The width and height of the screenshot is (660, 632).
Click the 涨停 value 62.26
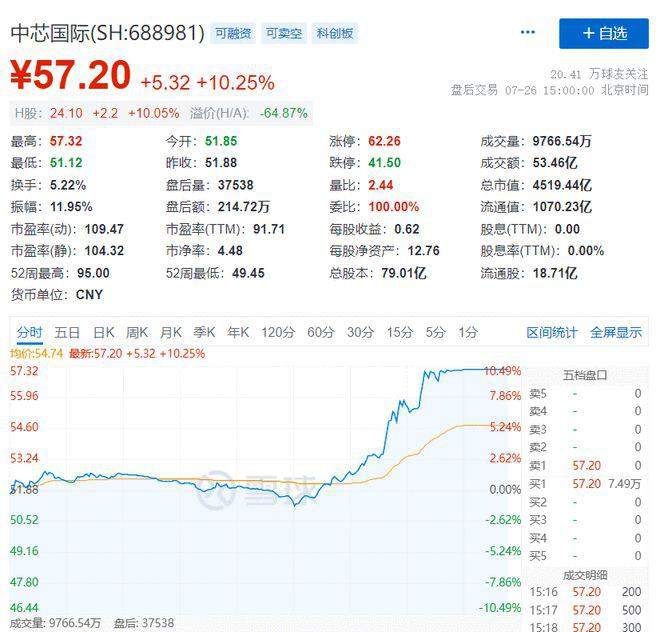click(384, 141)
